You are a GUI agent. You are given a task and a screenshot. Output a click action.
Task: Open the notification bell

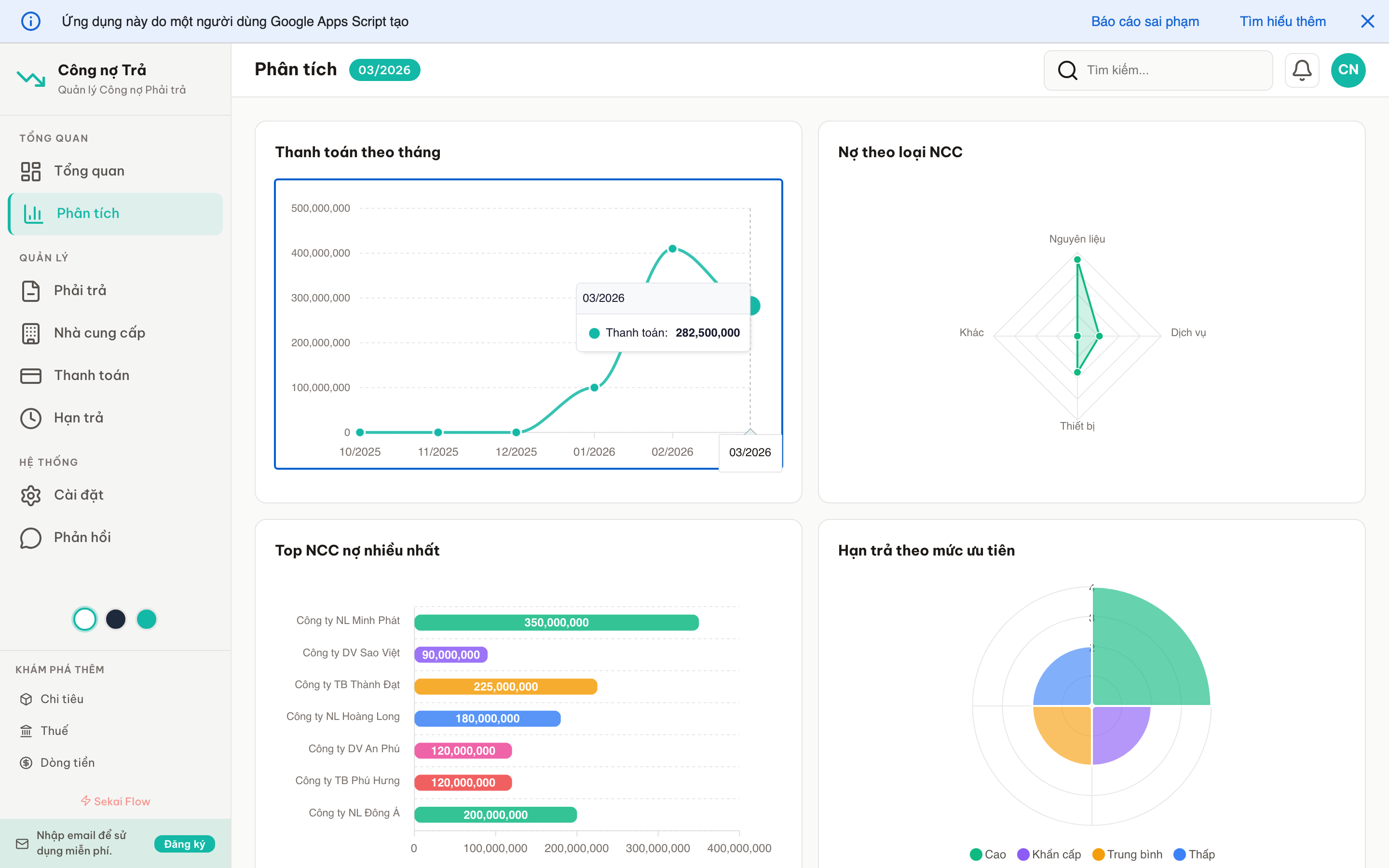1301,70
